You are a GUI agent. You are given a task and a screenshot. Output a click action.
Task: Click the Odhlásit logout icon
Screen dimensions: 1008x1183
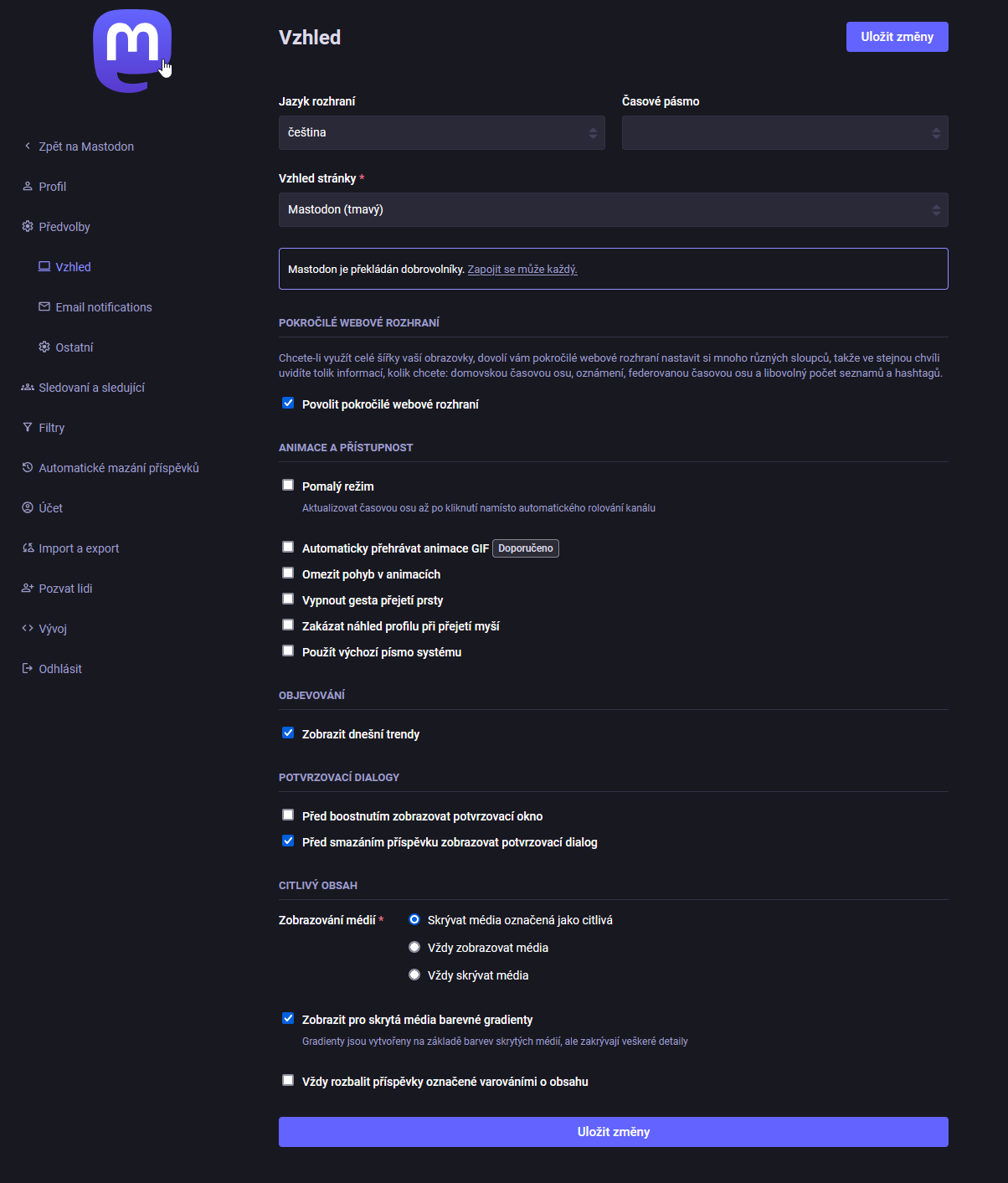click(28, 669)
